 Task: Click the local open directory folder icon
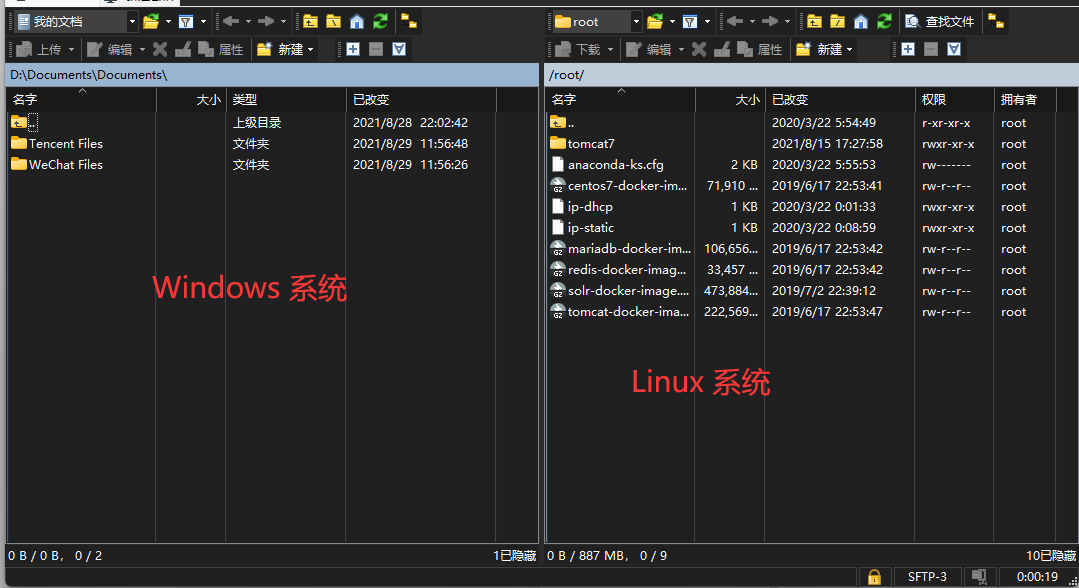[151, 22]
